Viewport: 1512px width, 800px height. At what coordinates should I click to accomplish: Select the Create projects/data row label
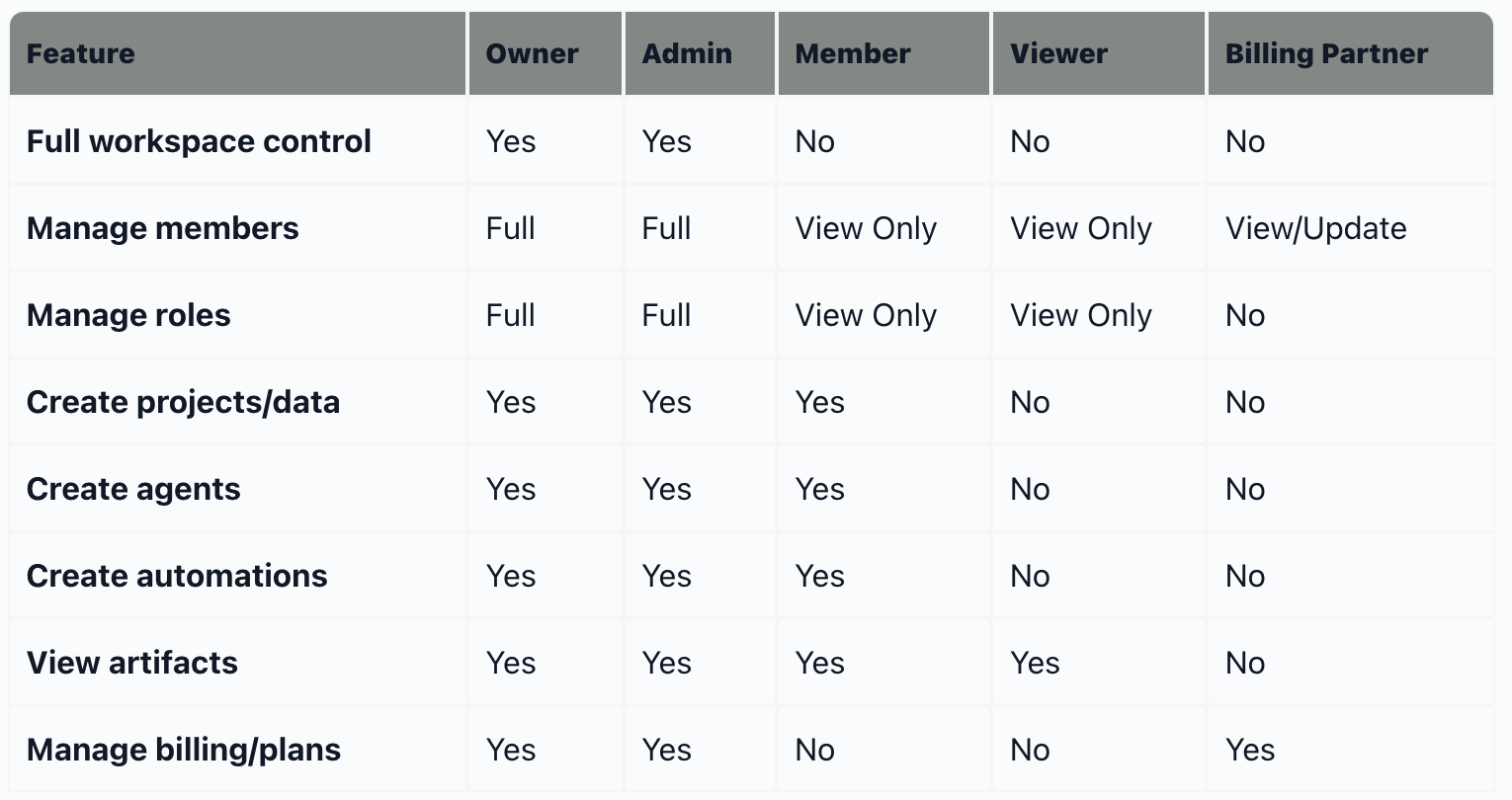click(x=183, y=402)
